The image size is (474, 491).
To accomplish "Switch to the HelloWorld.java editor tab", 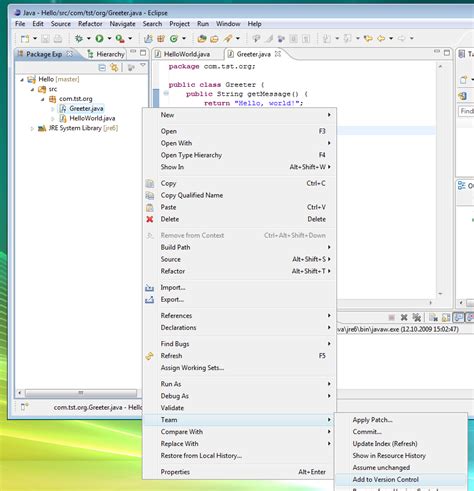I will (x=187, y=54).
